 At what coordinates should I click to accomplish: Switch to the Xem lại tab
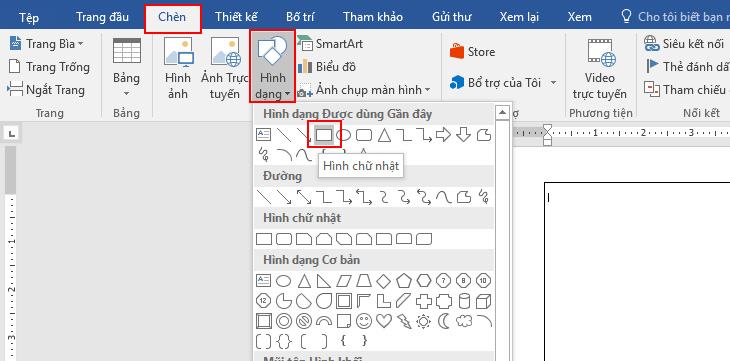(x=519, y=17)
